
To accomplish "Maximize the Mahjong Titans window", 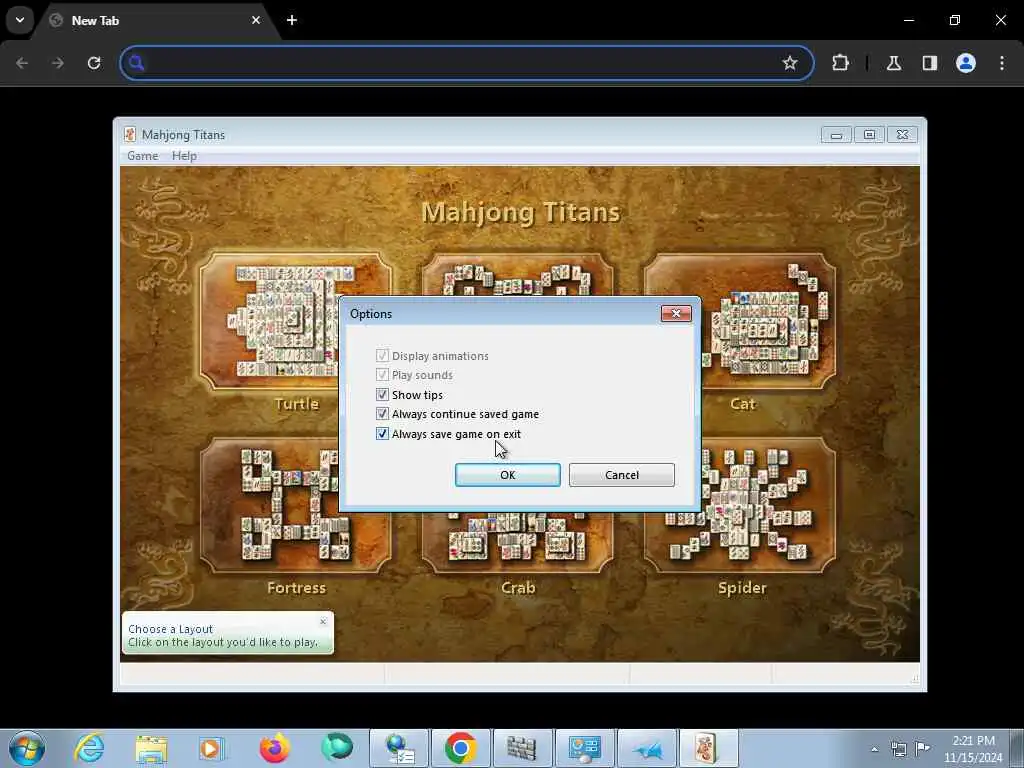I will tap(869, 135).
